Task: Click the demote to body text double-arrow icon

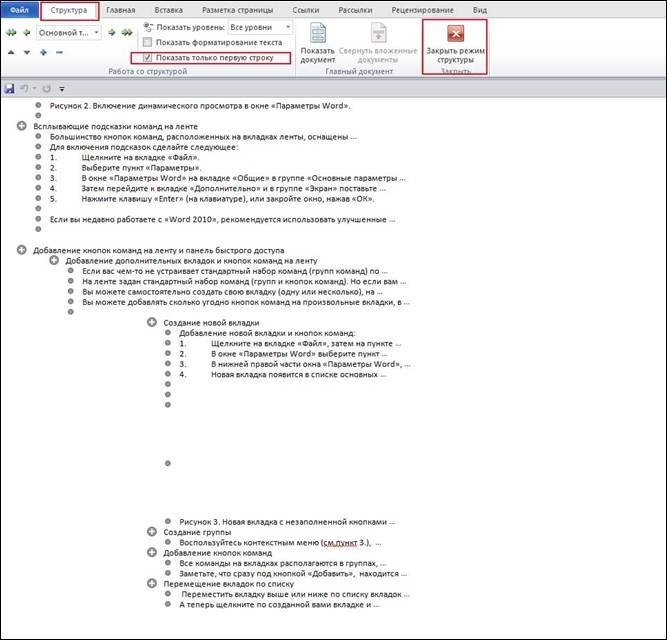Action: pyautogui.click(x=125, y=32)
